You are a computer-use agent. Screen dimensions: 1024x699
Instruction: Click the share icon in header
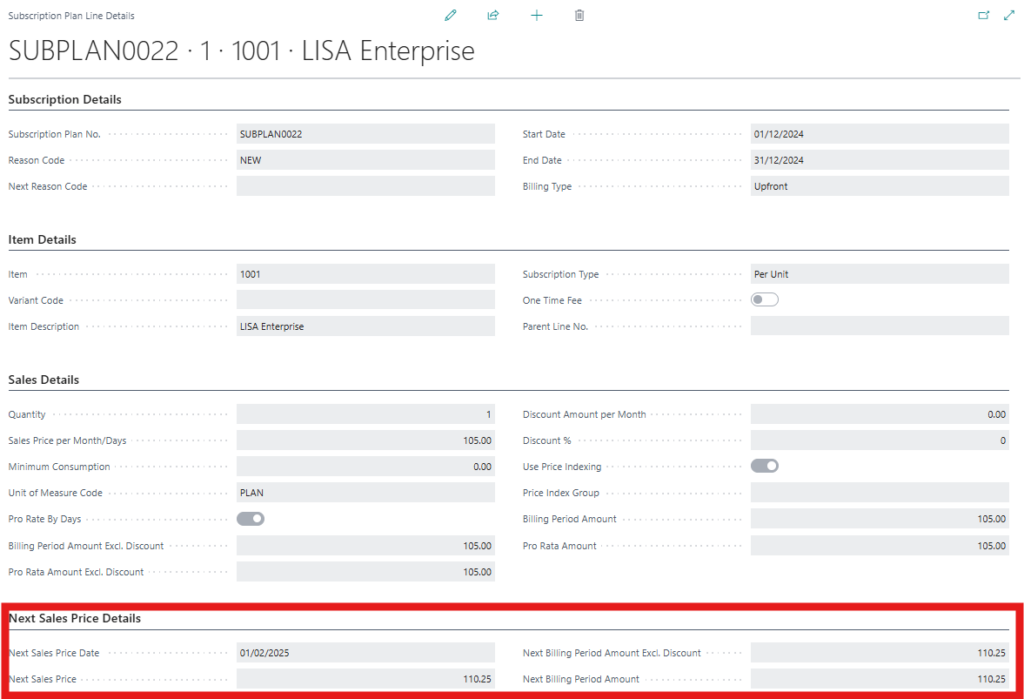tap(493, 16)
